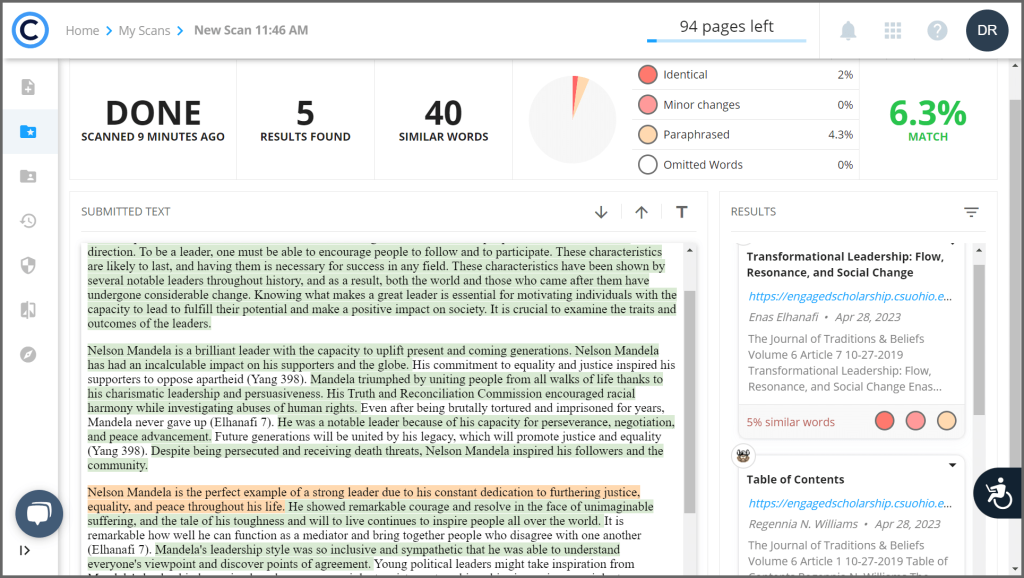Screen dimensions: 1024x578
Task: Open the apps grid menu
Action: click(x=892, y=30)
